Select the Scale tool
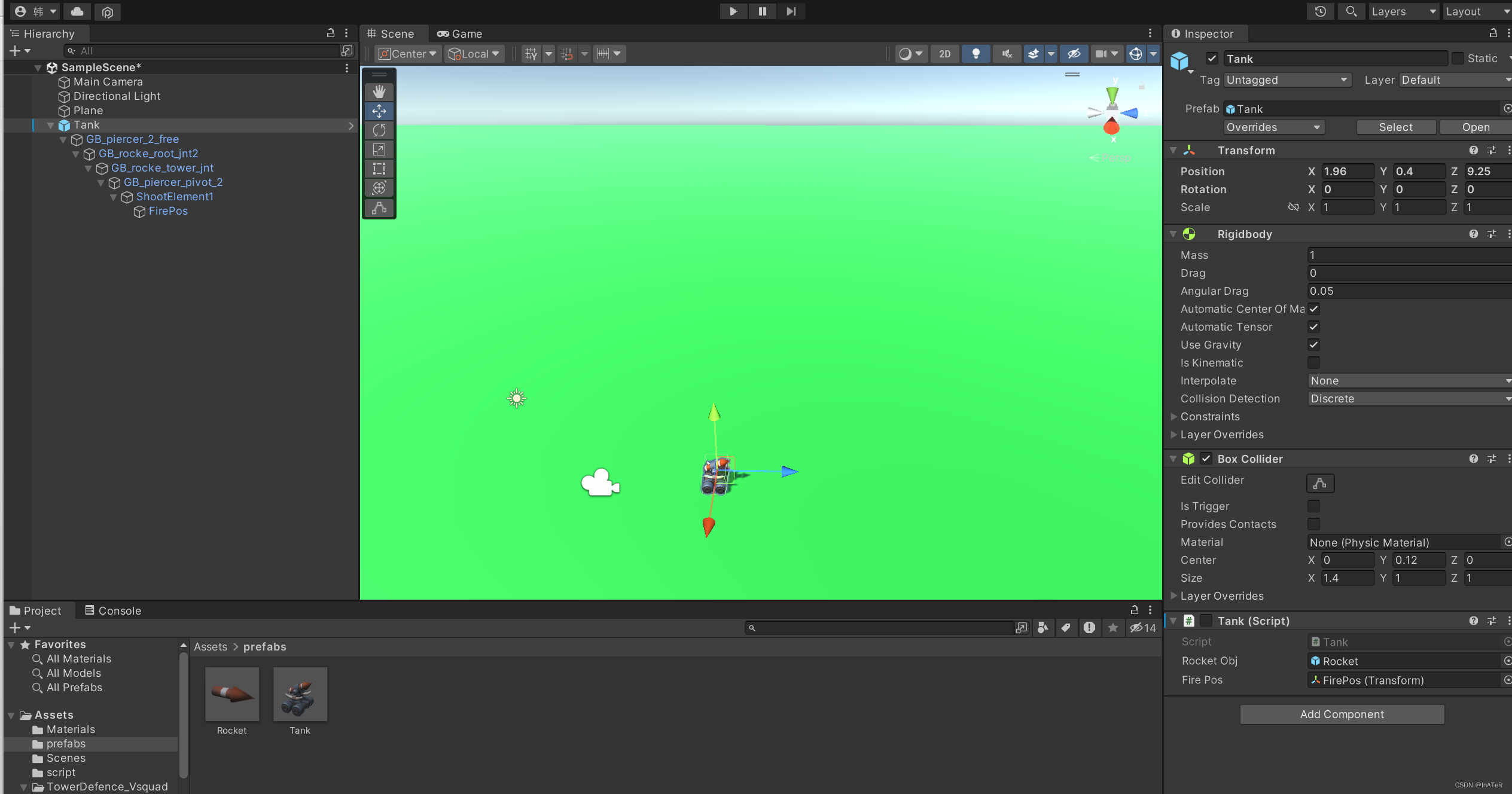Viewport: 1512px width, 794px height. pyautogui.click(x=379, y=149)
